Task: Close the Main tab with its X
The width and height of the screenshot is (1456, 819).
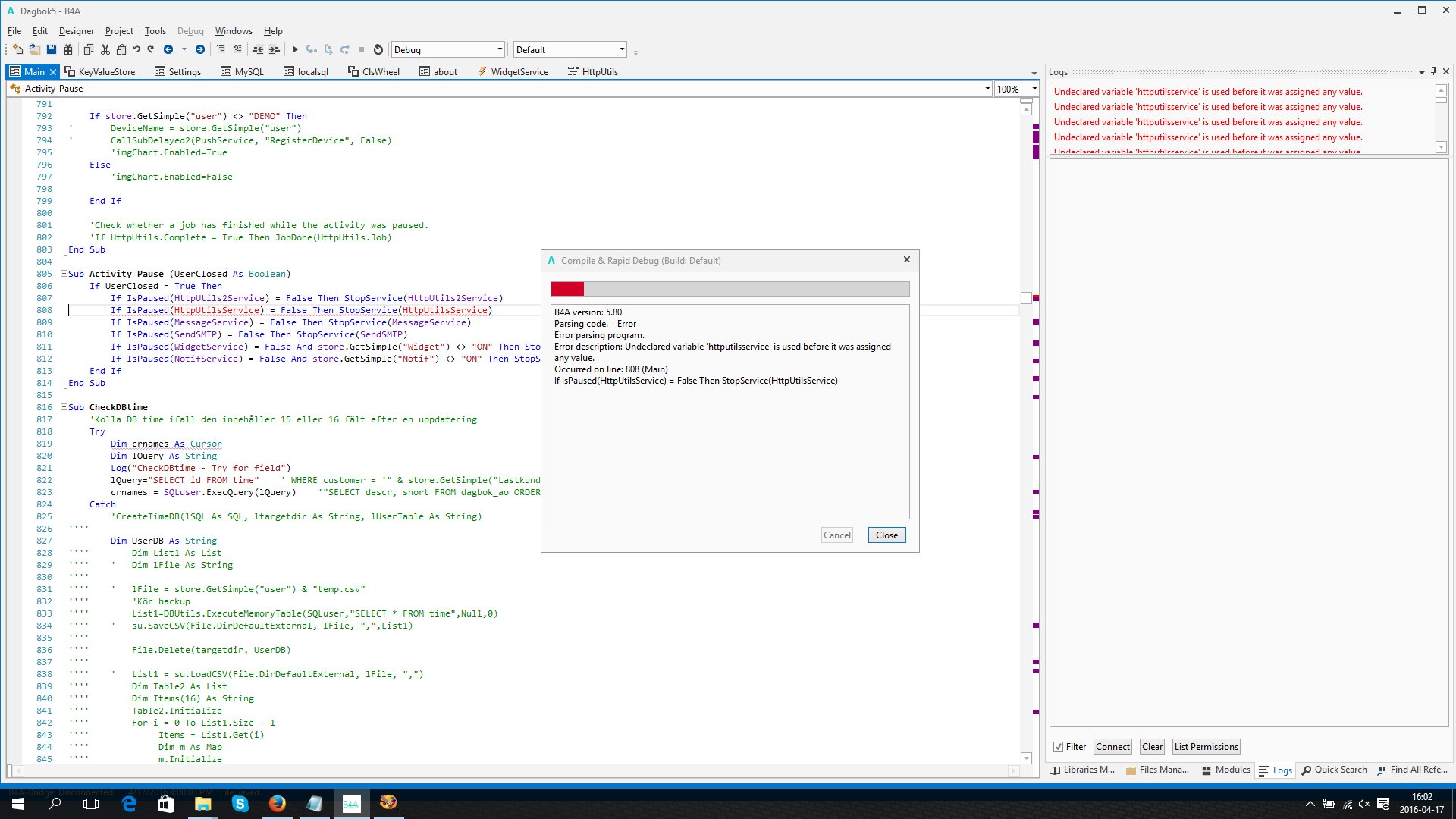Action: (x=53, y=72)
